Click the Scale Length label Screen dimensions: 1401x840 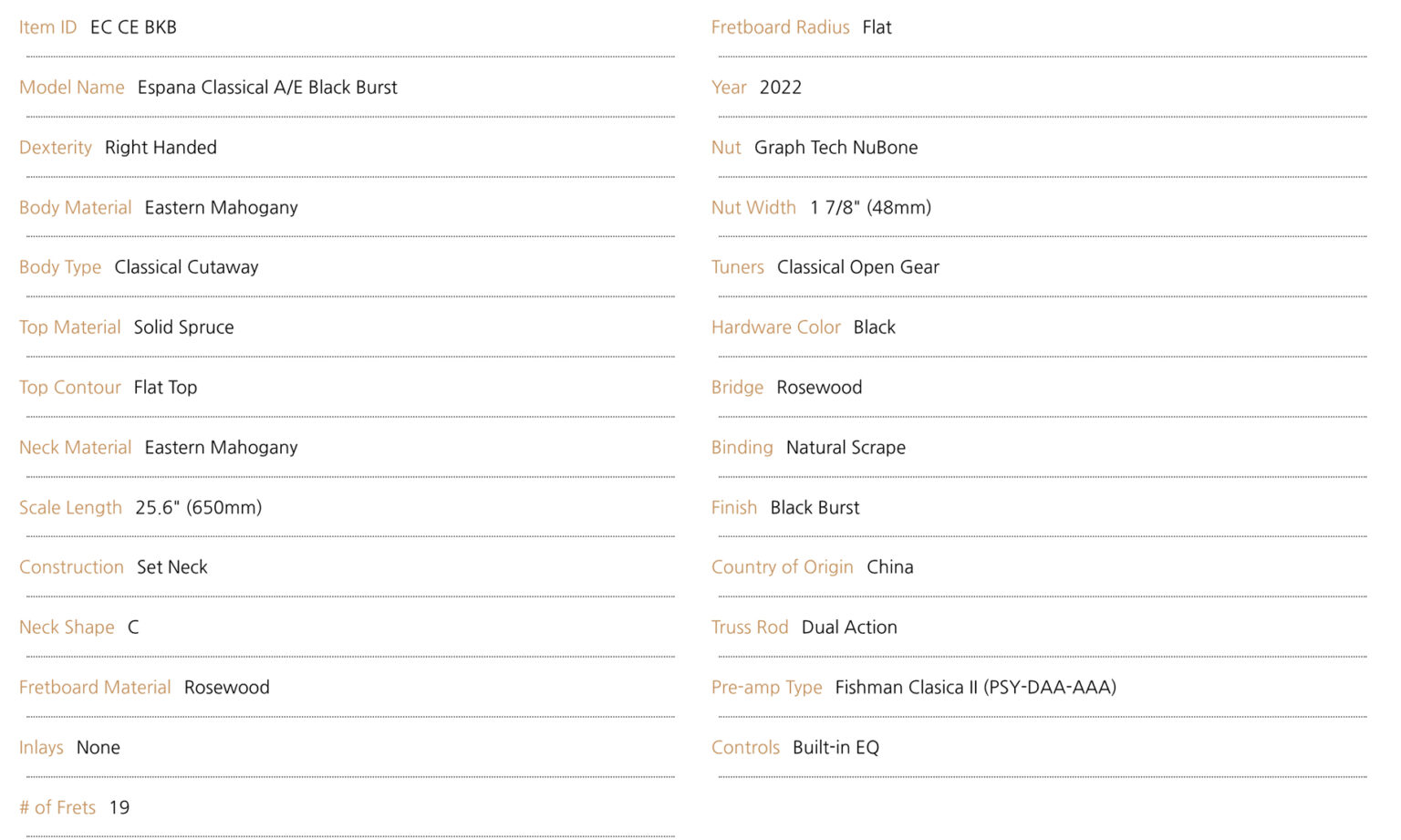coord(70,508)
